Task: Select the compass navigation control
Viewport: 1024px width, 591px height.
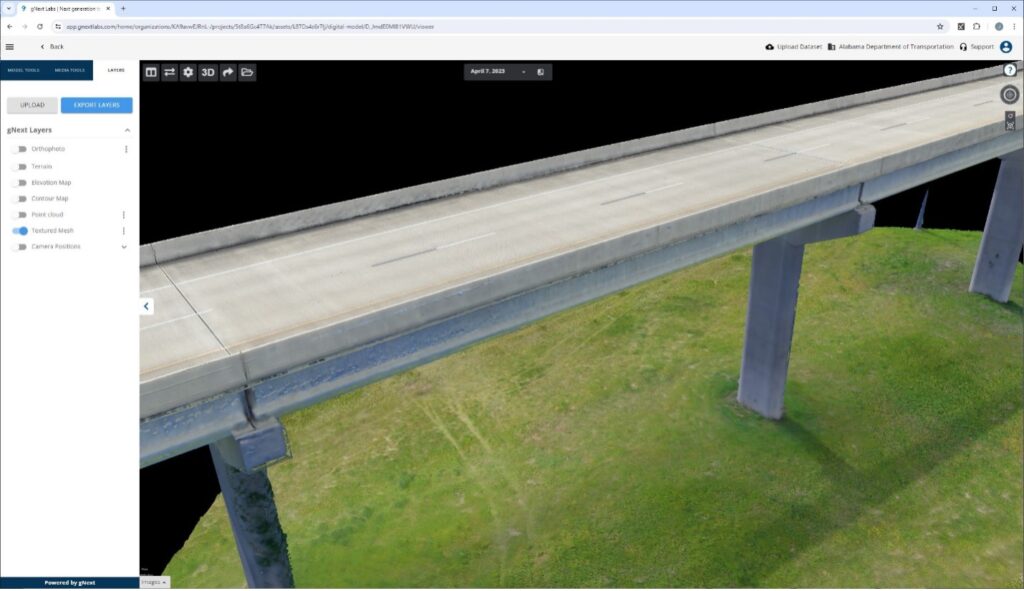Action: coord(1009,94)
